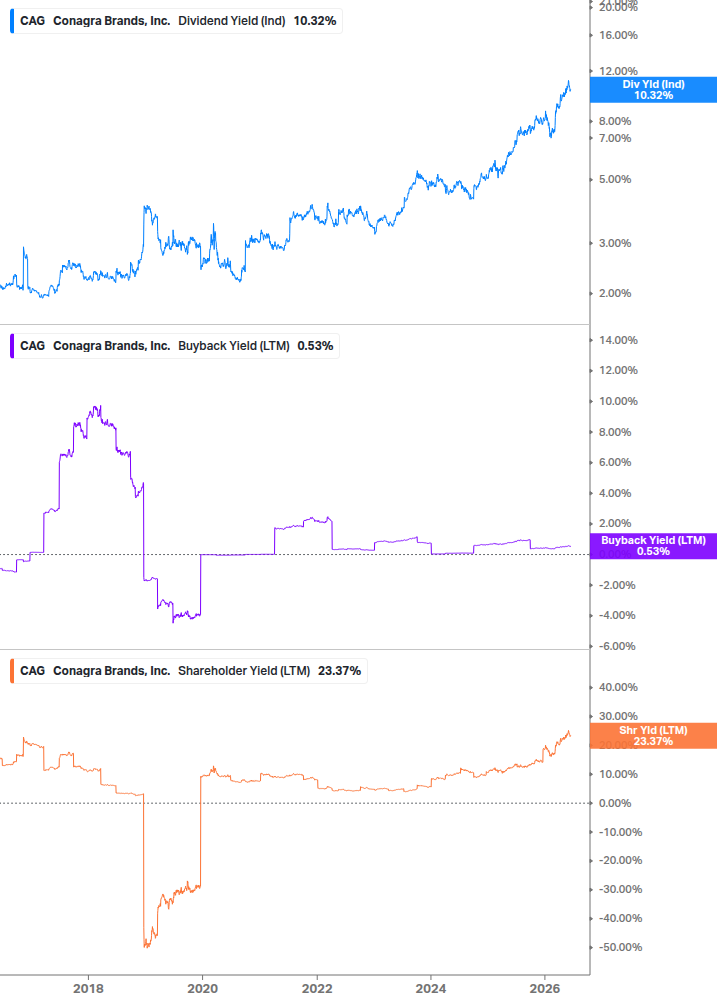This screenshot has height=1005, width=717.
Task: Click the 4.00% tick on buyback axis
Action: click(615, 494)
